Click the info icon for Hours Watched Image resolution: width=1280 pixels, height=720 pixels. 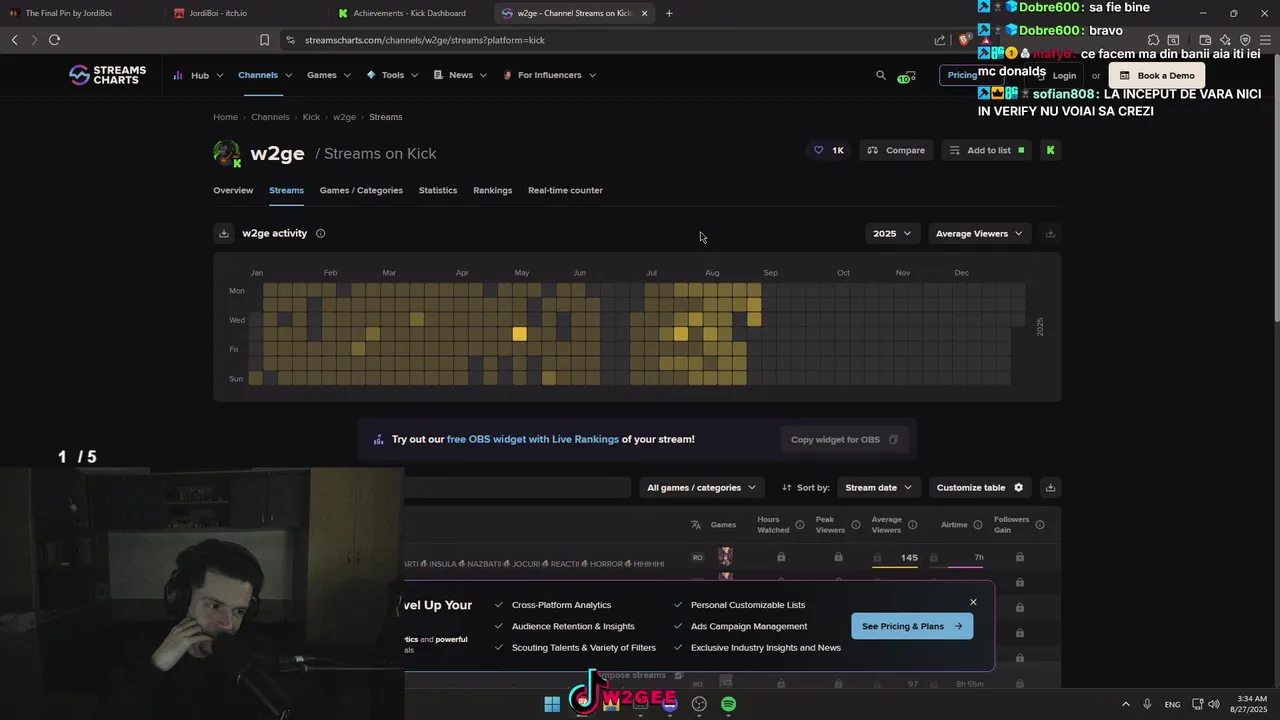(x=800, y=524)
